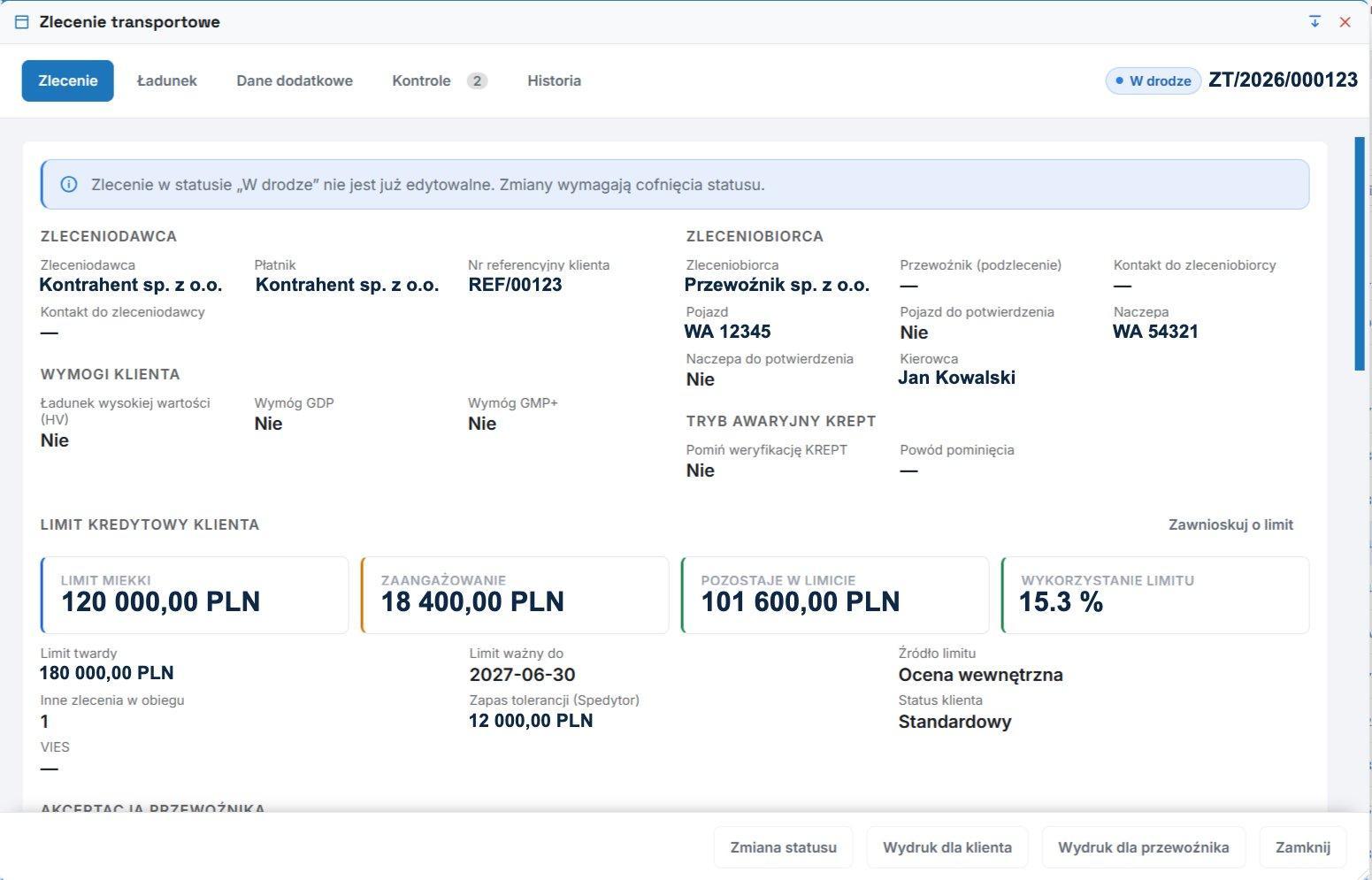Click the Zawnioskuj o limit link
The width and height of the screenshot is (1372, 880).
coord(1230,524)
